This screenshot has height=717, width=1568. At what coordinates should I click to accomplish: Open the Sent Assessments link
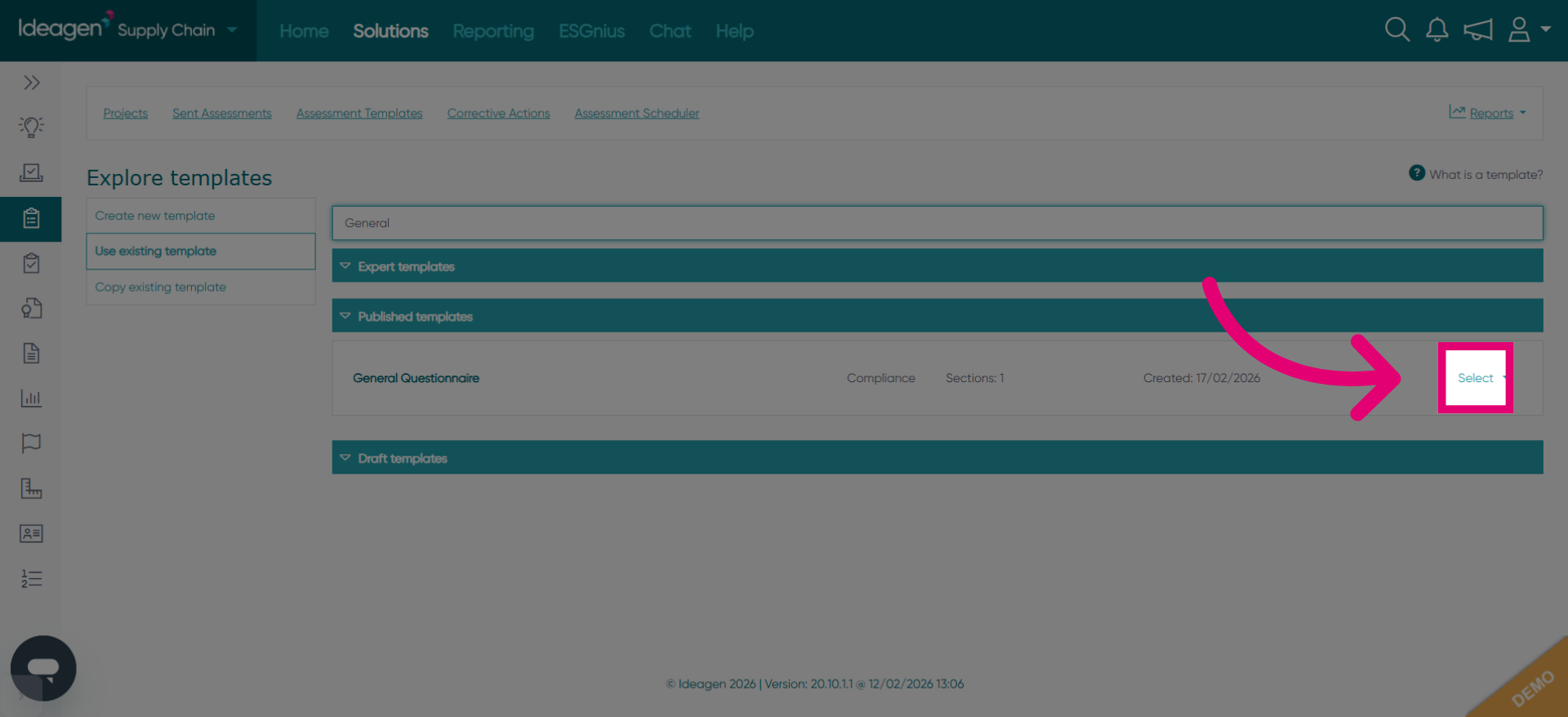click(x=222, y=113)
